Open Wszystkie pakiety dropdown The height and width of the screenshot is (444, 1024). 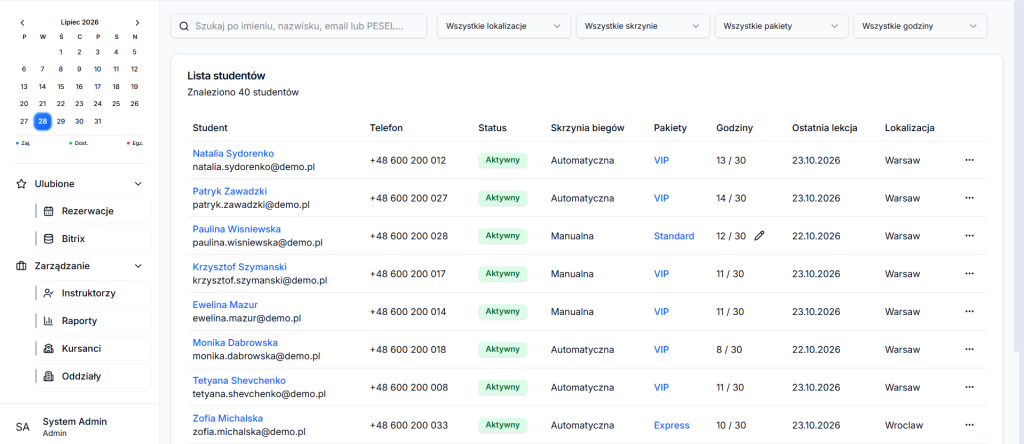[x=782, y=26]
